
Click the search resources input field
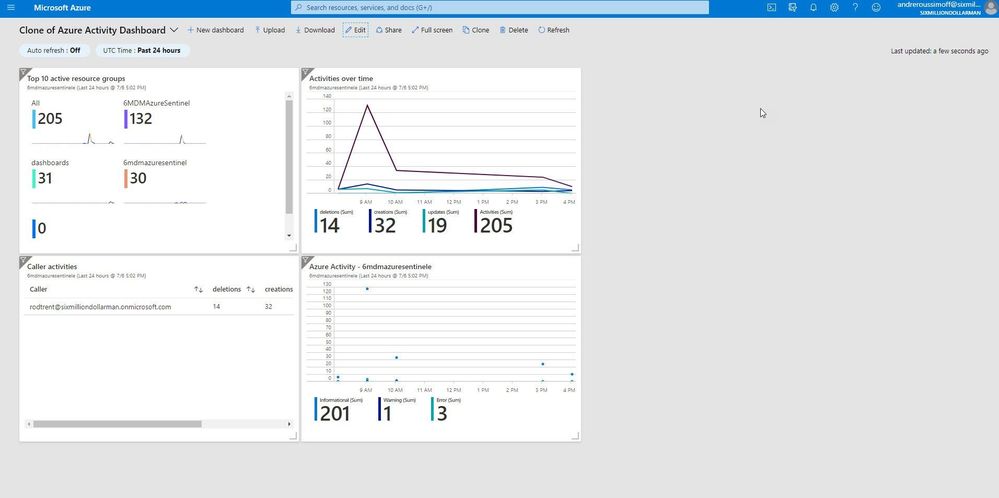(500, 8)
